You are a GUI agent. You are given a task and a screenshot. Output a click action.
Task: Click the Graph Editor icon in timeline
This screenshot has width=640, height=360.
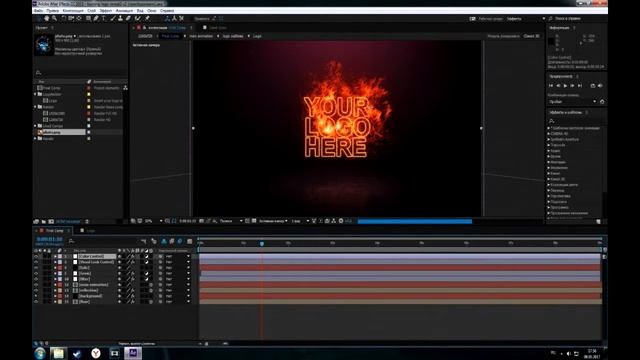pyautogui.click(x=189, y=241)
